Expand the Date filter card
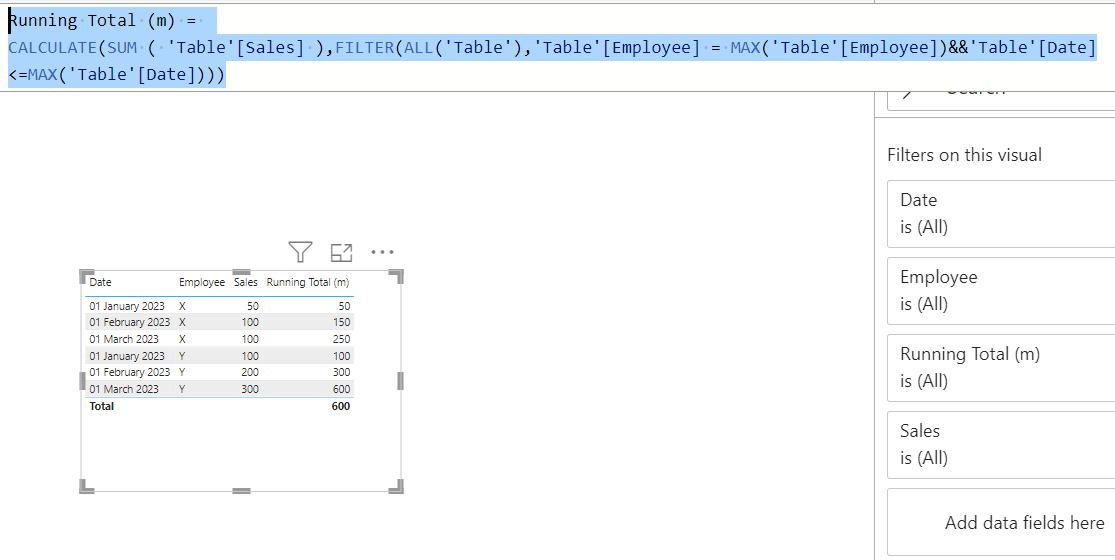The width and height of the screenshot is (1115, 560). point(1001,213)
